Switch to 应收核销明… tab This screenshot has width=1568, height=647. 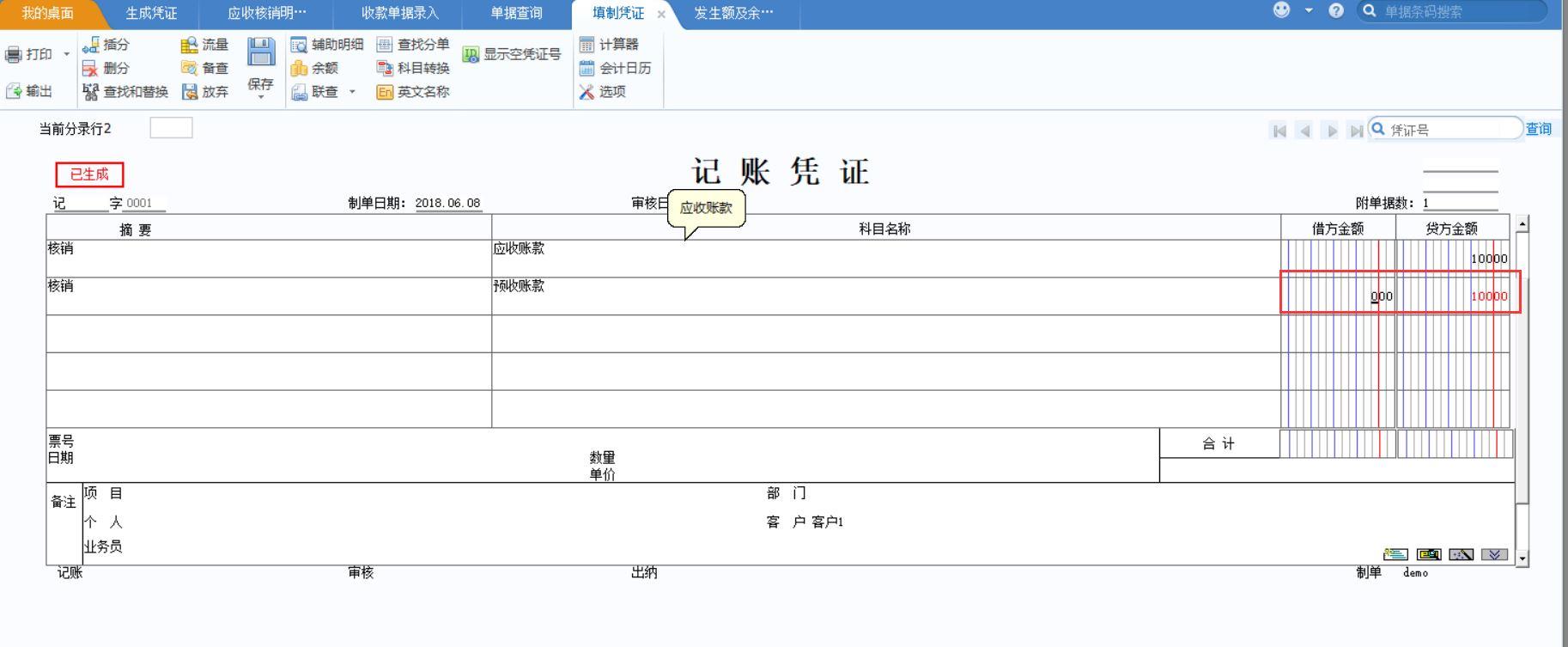[266, 13]
